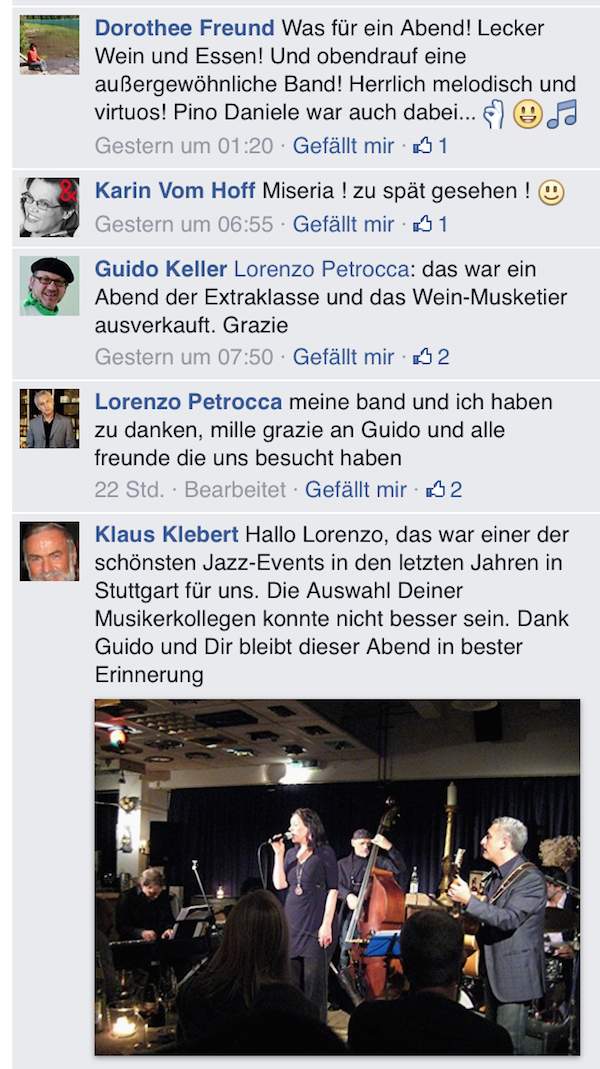Click thumbs-up count on Dorothee Freund's comment
600x1069 pixels.
click(x=430, y=145)
